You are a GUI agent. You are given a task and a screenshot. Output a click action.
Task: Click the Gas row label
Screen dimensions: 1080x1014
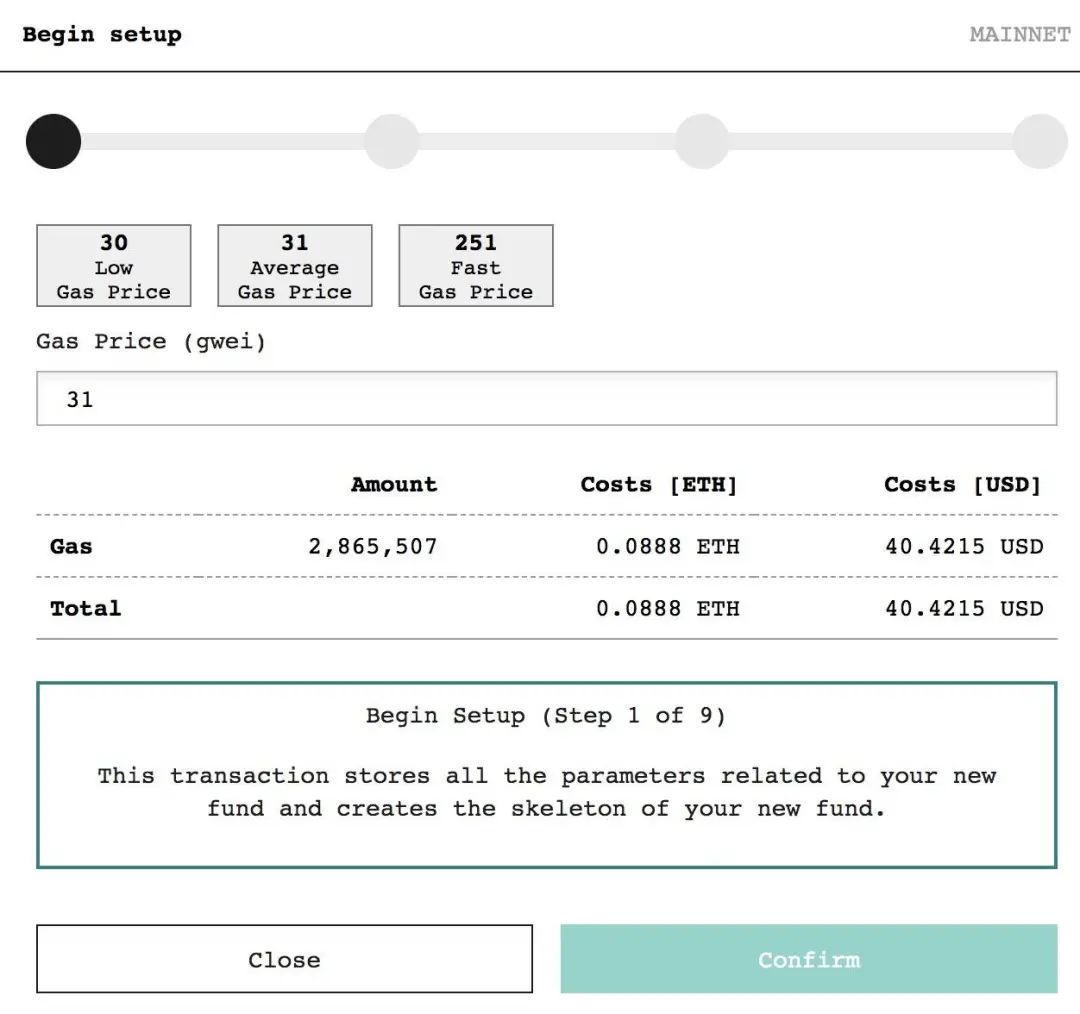coord(71,547)
